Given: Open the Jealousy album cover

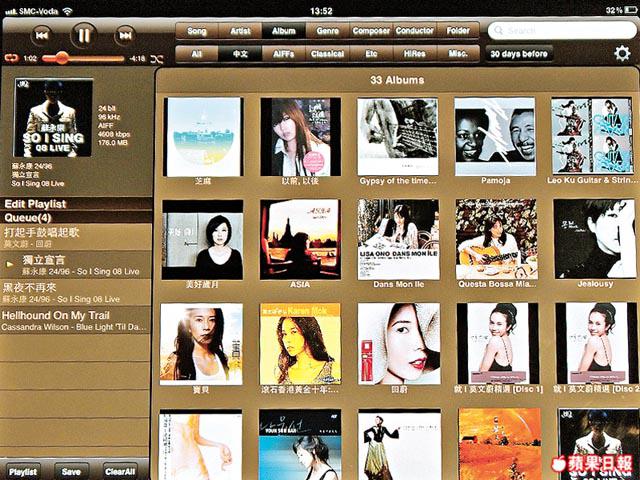Looking at the screenshot, I should coord(595,240).
